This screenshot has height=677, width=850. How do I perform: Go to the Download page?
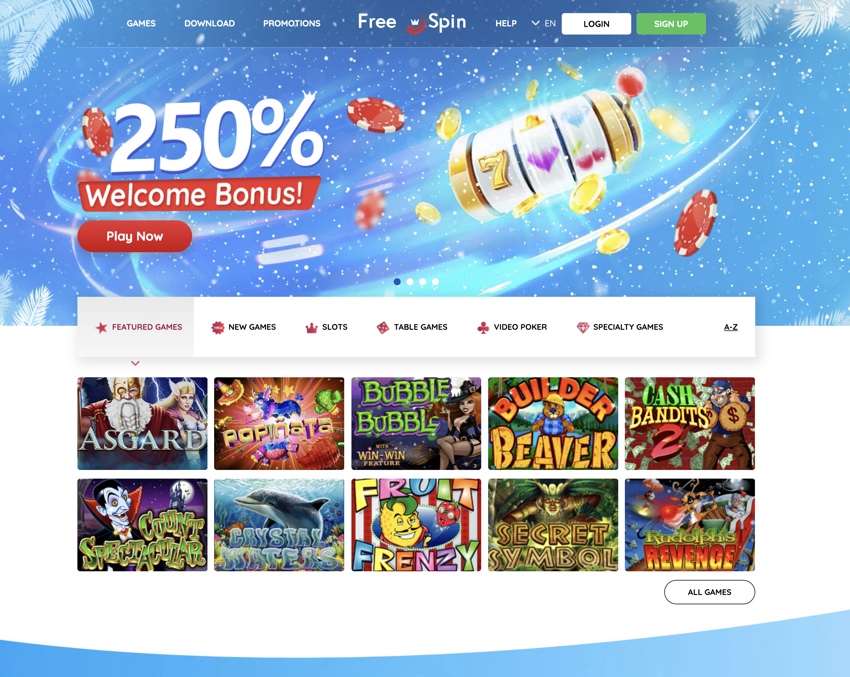(209, 23)
